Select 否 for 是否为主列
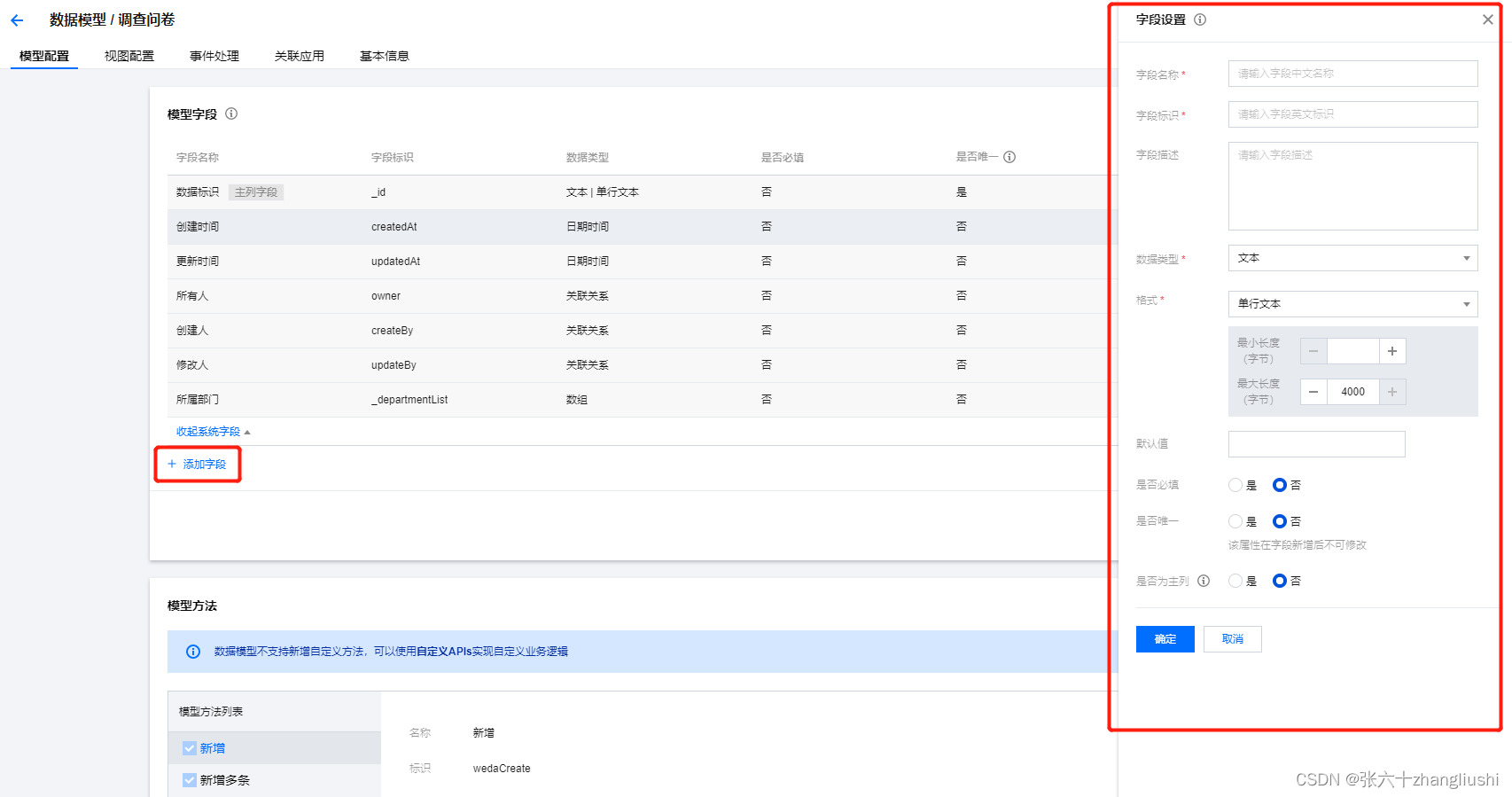Image resolution: width=1512 pixels, height=797 pixels. [1279, 581]
